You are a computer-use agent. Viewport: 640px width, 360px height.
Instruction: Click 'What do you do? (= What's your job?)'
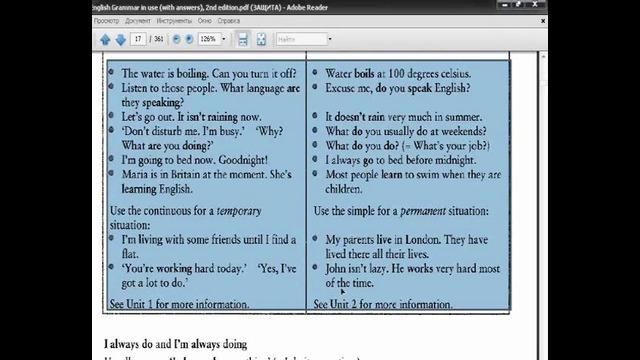tap(407, 146)
